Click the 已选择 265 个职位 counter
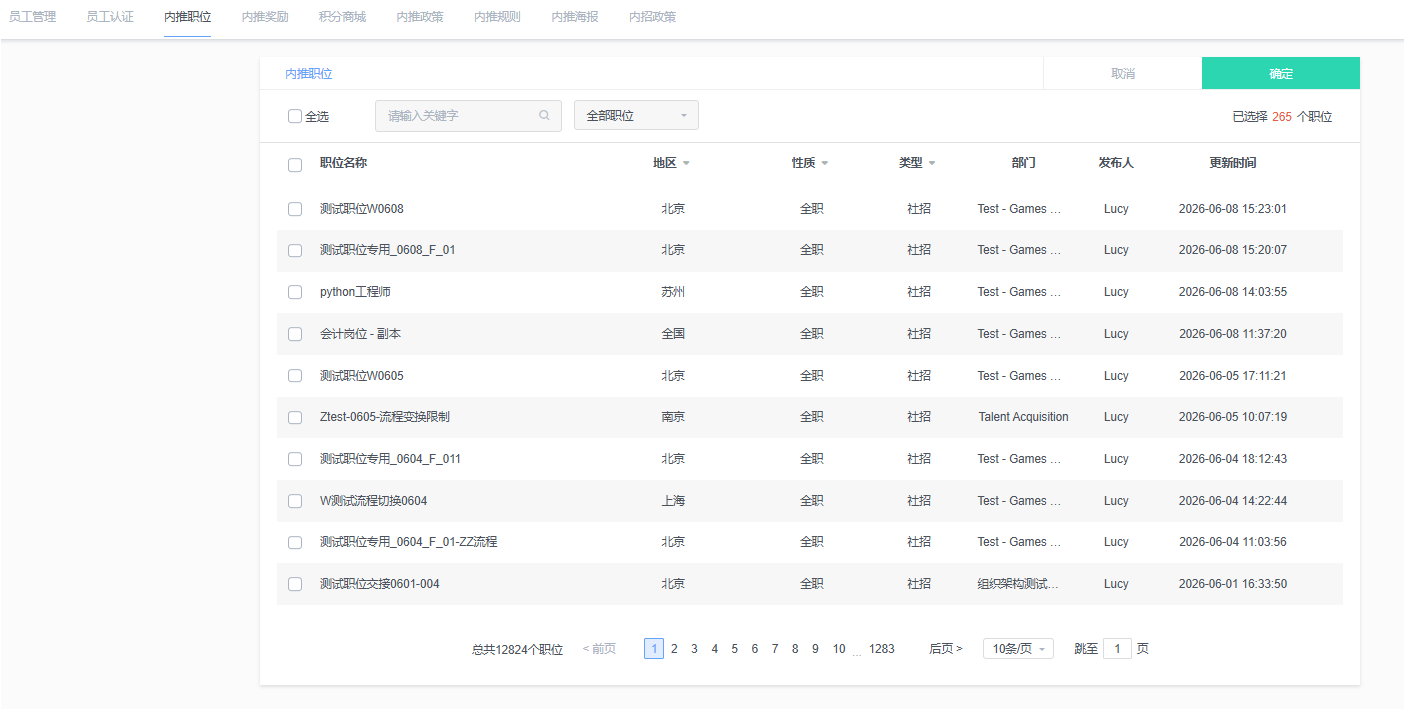This screenshot has height=709, width=1404. 1282,117
